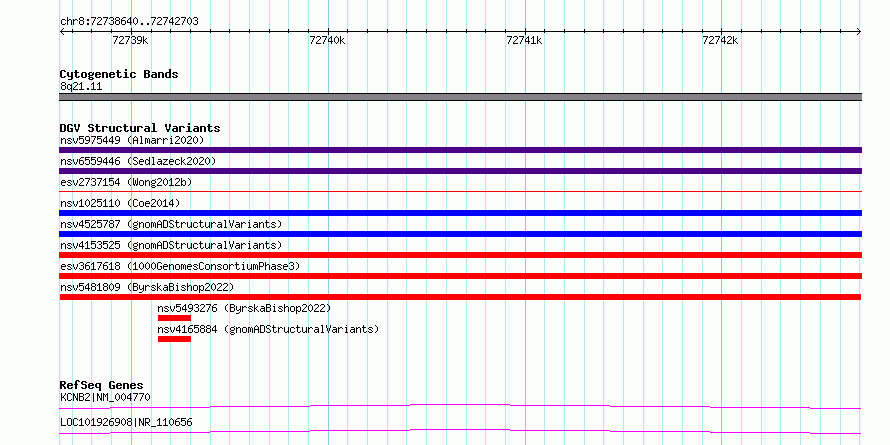Viewport: 890px width, 445px height.
Task: Click the short red bar under nsv5493276
Action: click(x=174, y=318)
